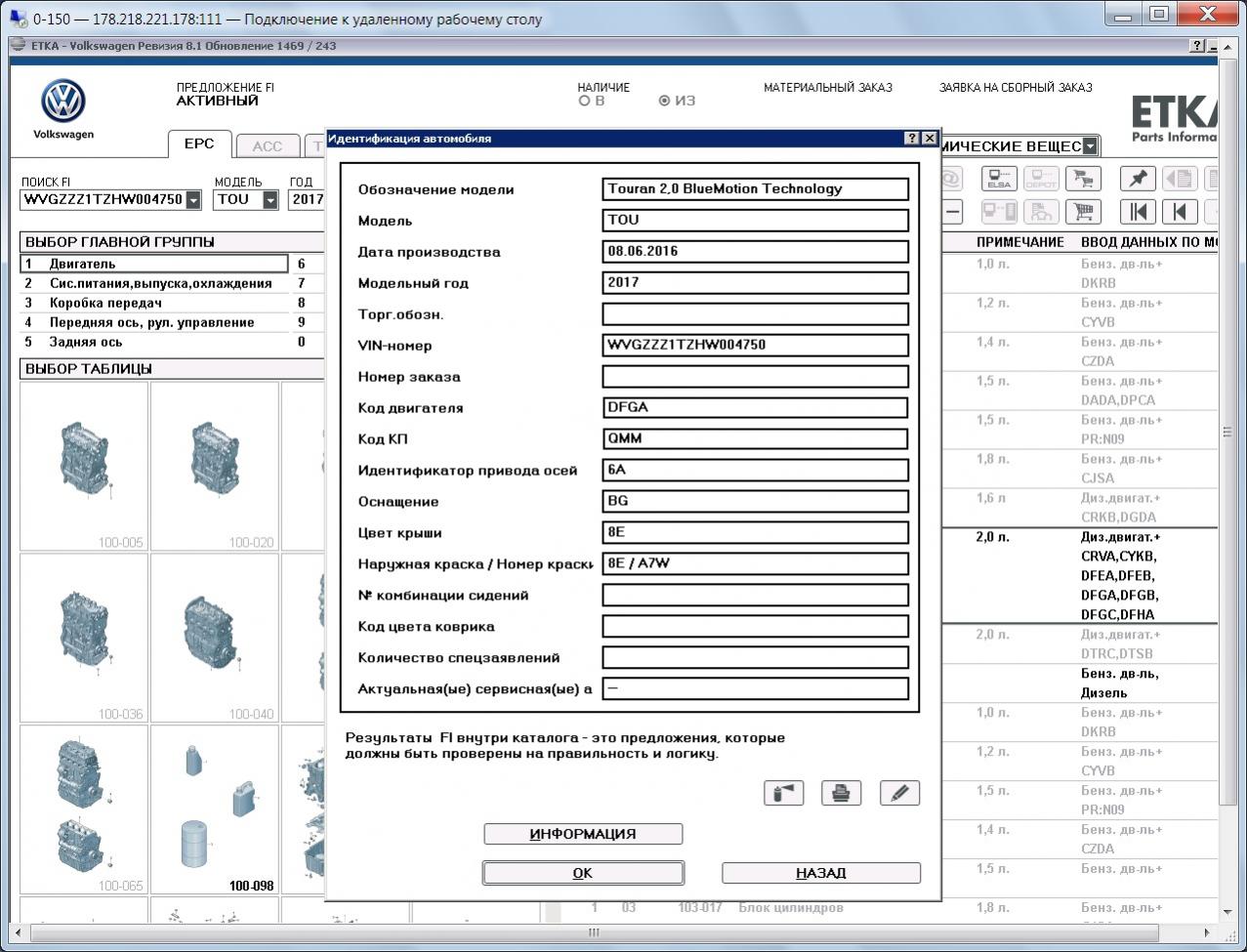The width and height of the screenshot is (1247, 952).
Task: Jump to first record with skip-back icon
Action: coord(1139,211)
